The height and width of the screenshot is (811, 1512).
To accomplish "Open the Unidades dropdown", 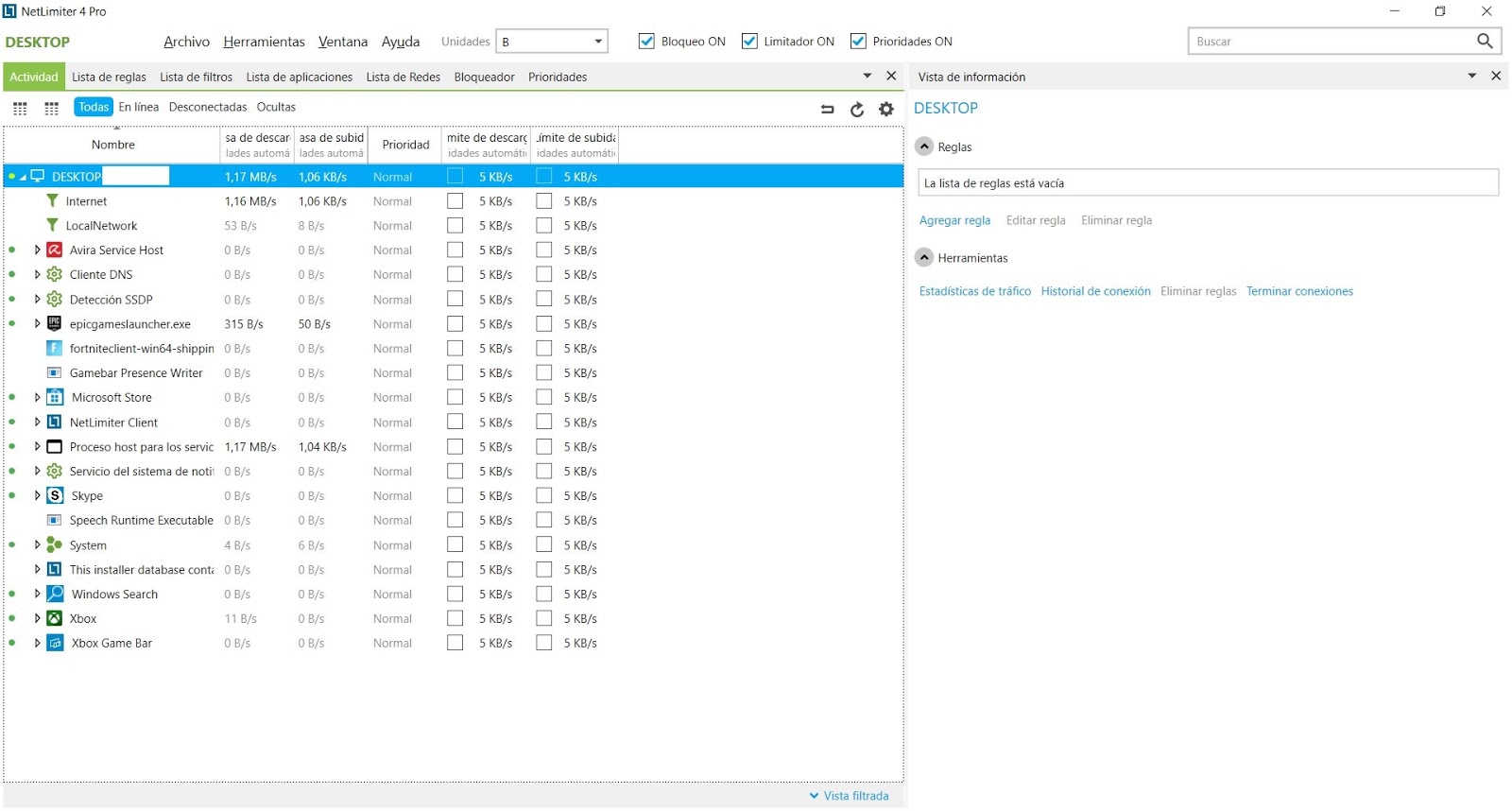I will pyautogui.click(x=552, y=41).
